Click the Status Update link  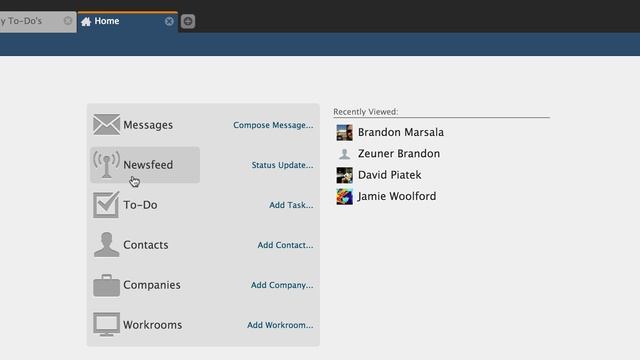(x=282, y=165)
